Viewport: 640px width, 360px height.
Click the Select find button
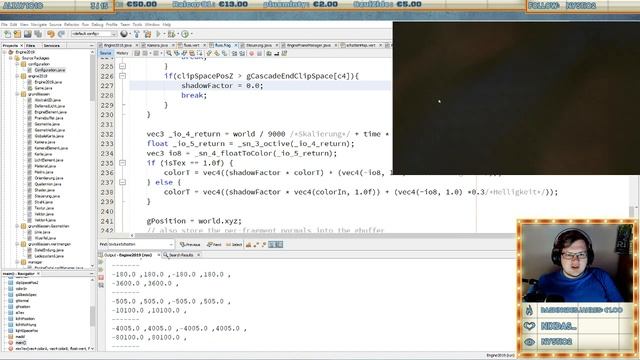pos(234,244)
